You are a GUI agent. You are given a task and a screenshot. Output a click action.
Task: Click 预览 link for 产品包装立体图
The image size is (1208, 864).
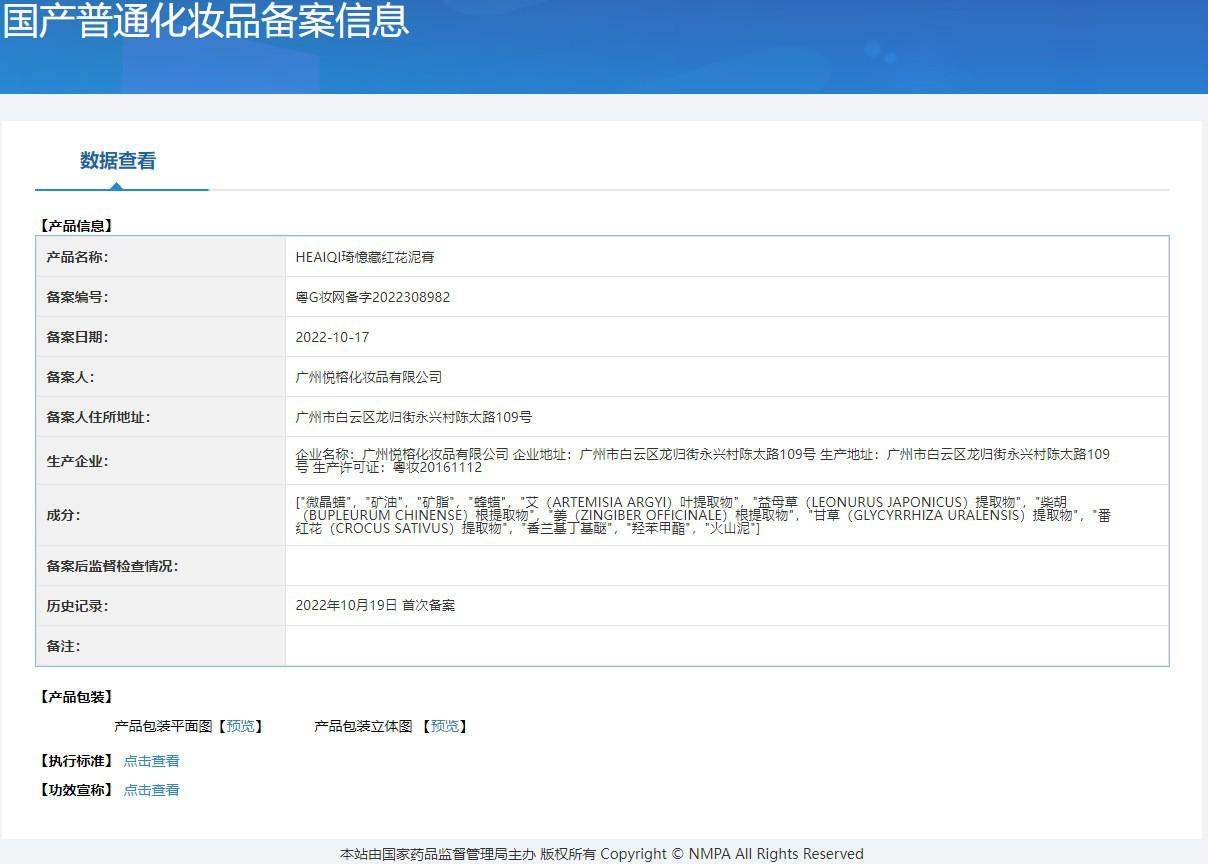point(445,726)
